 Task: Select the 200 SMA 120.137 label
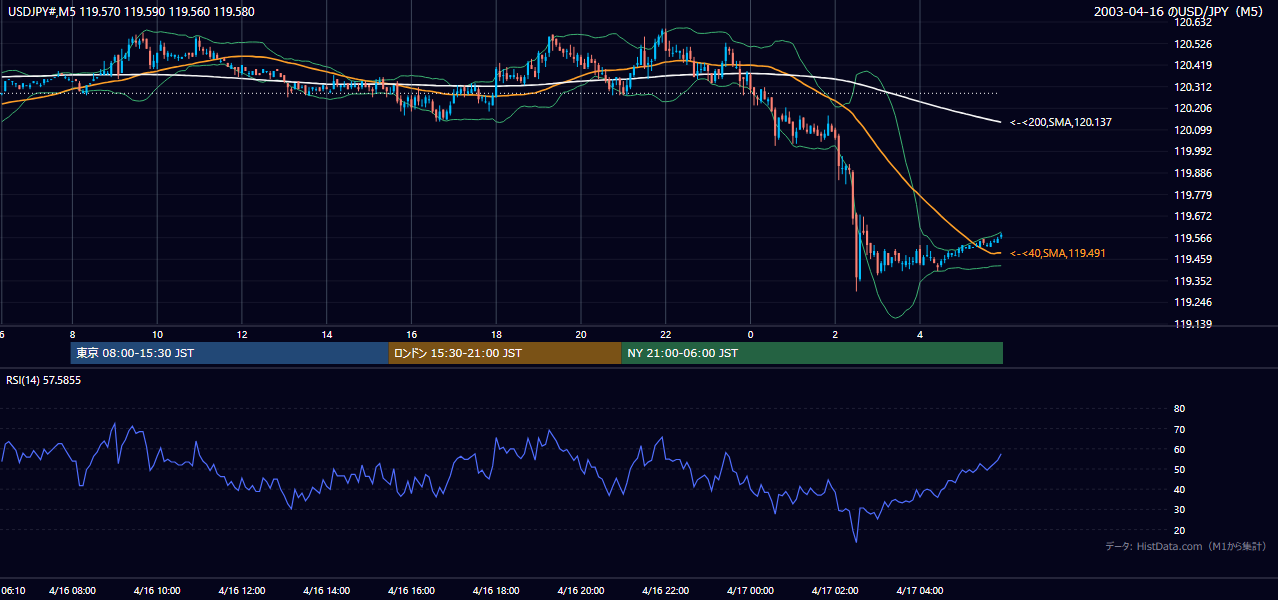point(1061,122)
